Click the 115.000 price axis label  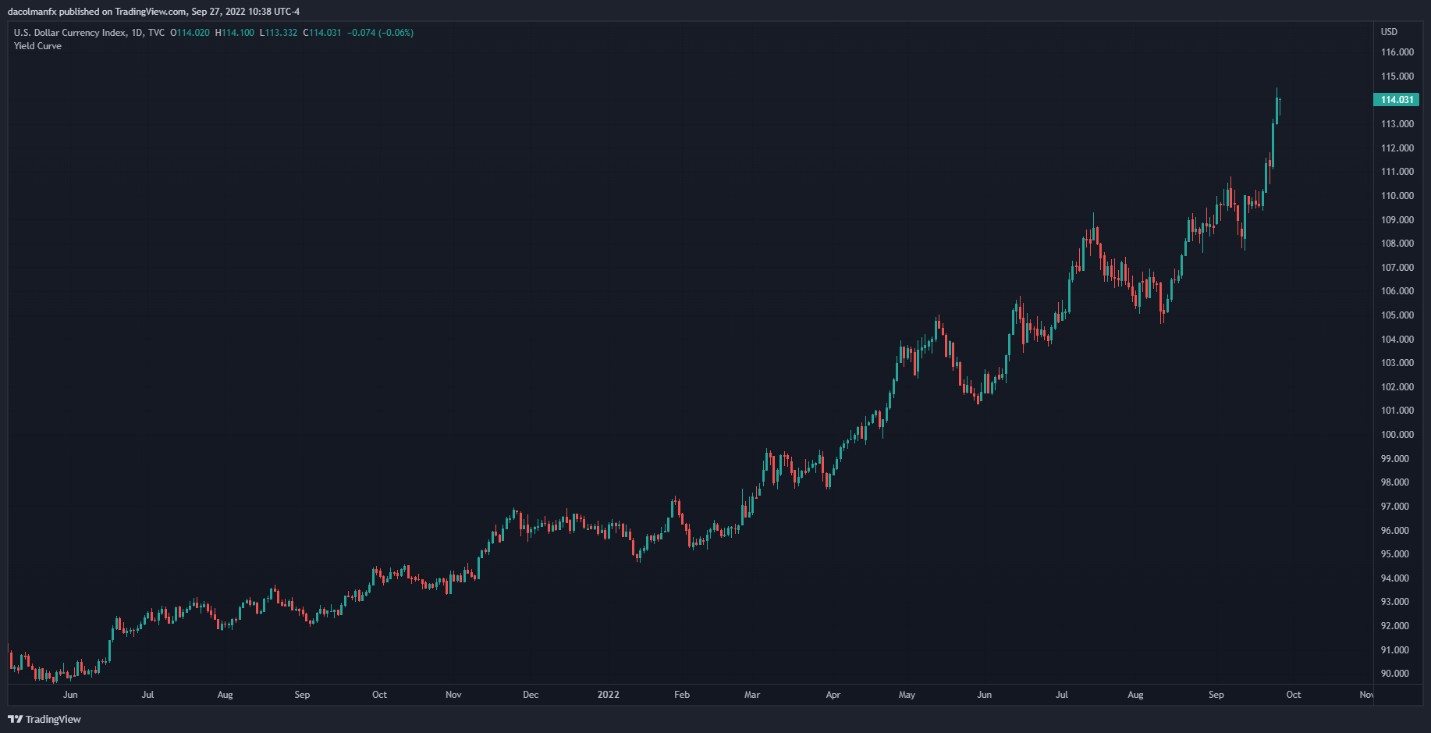click(x=1396, y=76)
